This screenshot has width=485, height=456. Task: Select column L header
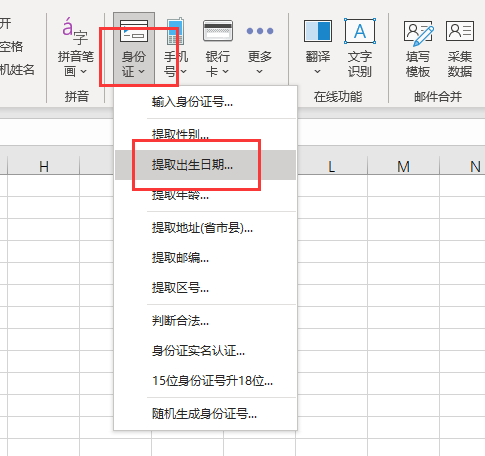(x=332, y=166)
